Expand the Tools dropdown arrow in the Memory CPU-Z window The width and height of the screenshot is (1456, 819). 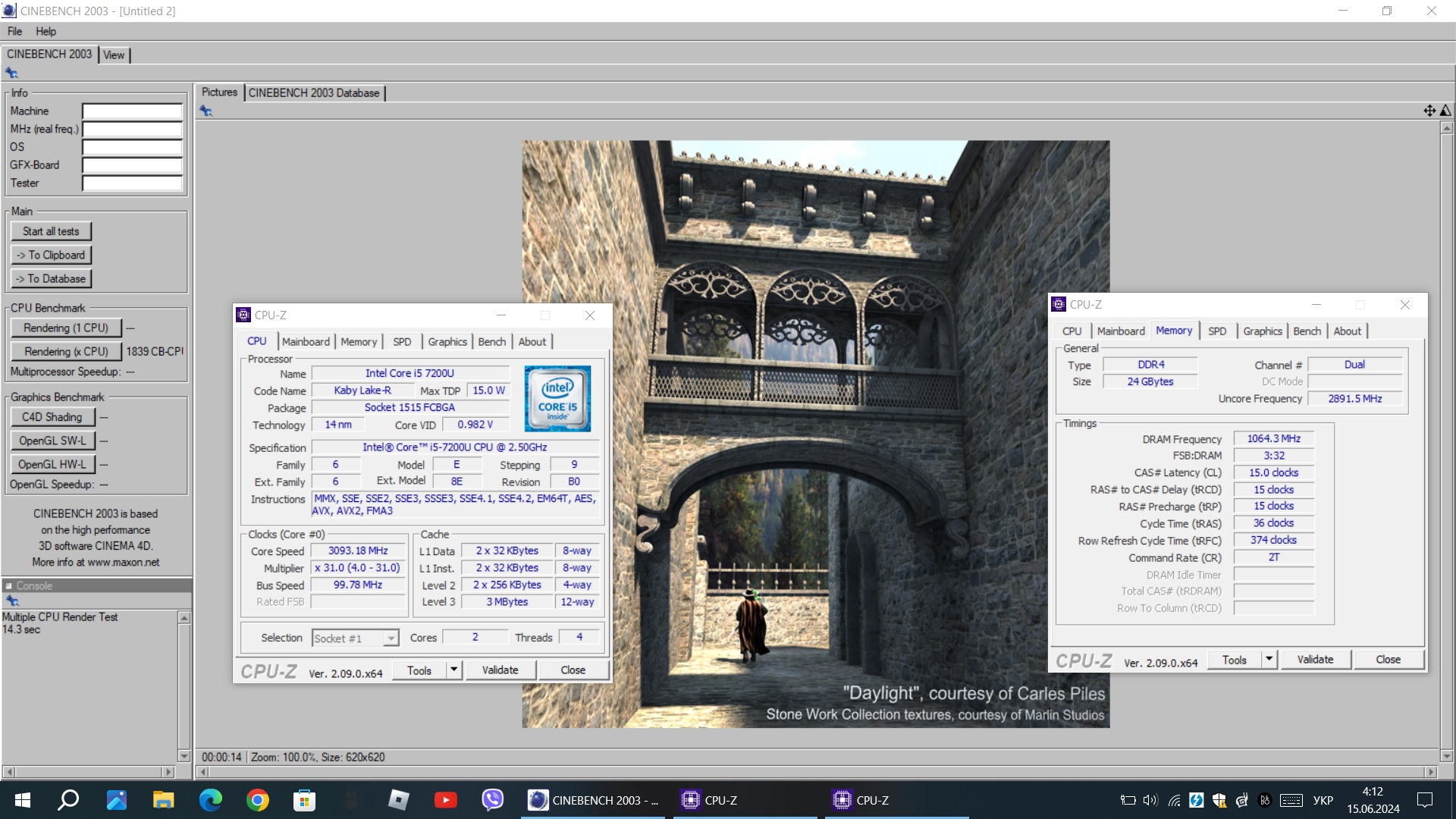1269,659
